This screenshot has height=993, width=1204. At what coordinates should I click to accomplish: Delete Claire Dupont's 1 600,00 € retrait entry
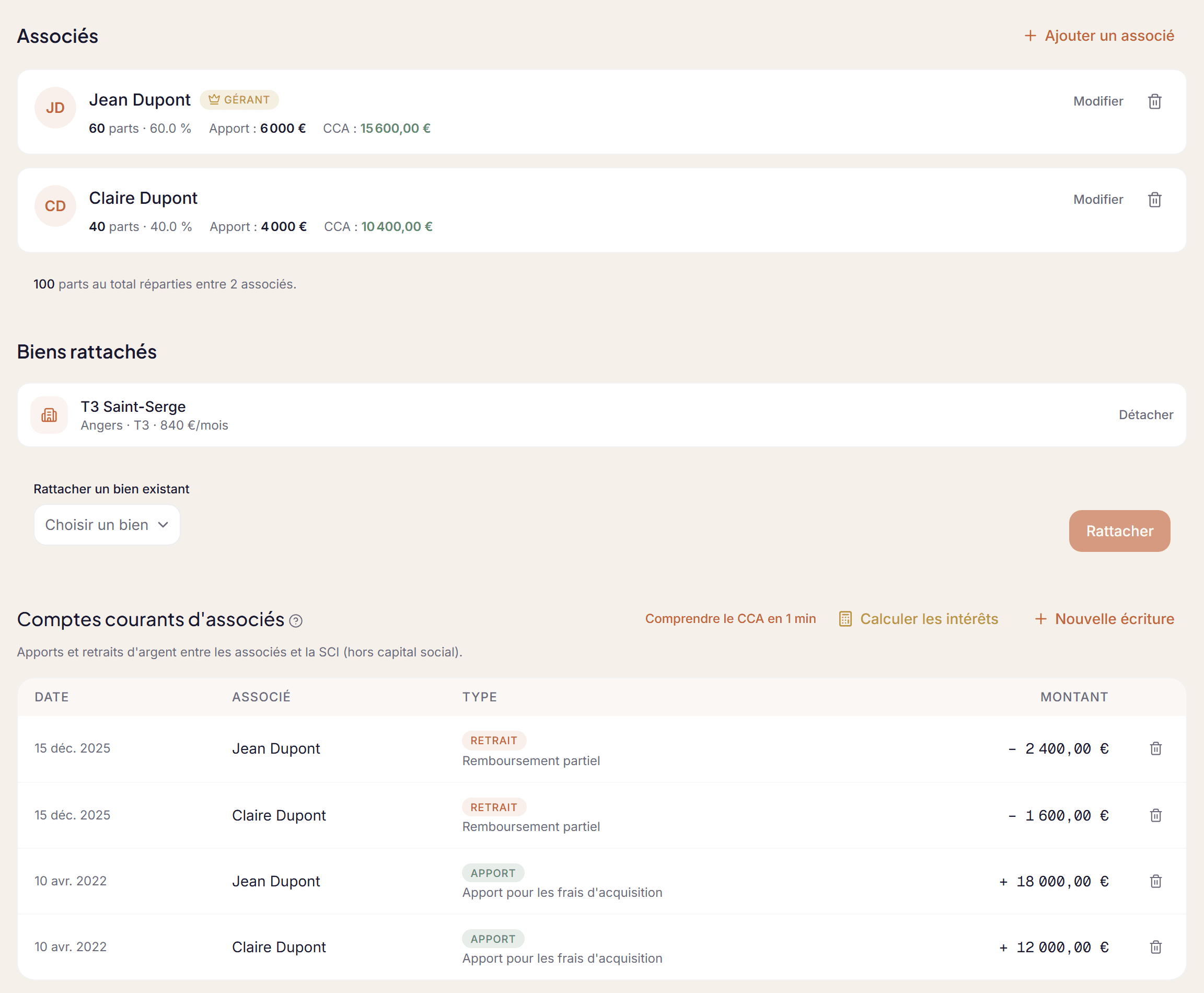pyautogui.click(x=1155, y=815)
